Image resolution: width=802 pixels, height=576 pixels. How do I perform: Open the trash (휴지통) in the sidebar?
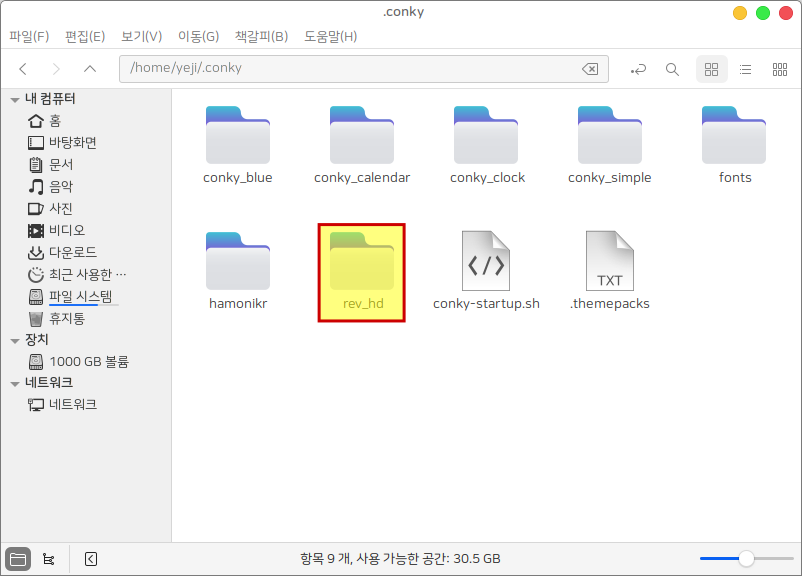coord(66,318)
